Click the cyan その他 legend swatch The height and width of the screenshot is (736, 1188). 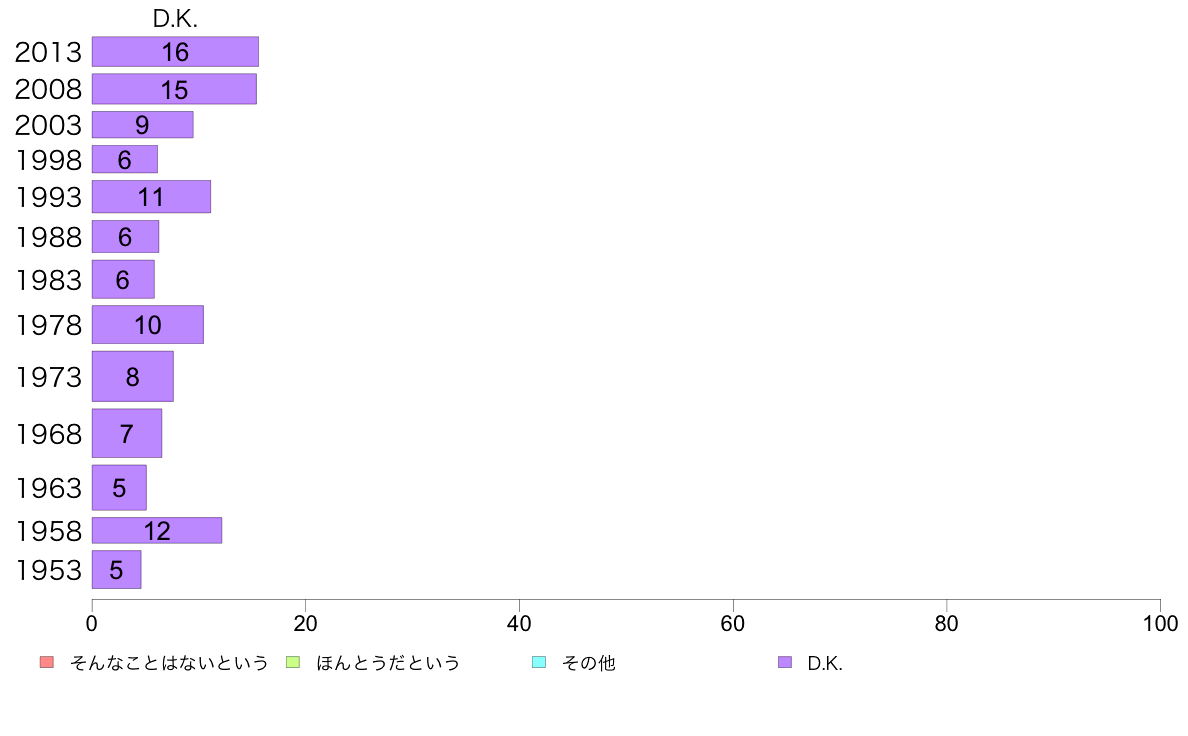539,662
